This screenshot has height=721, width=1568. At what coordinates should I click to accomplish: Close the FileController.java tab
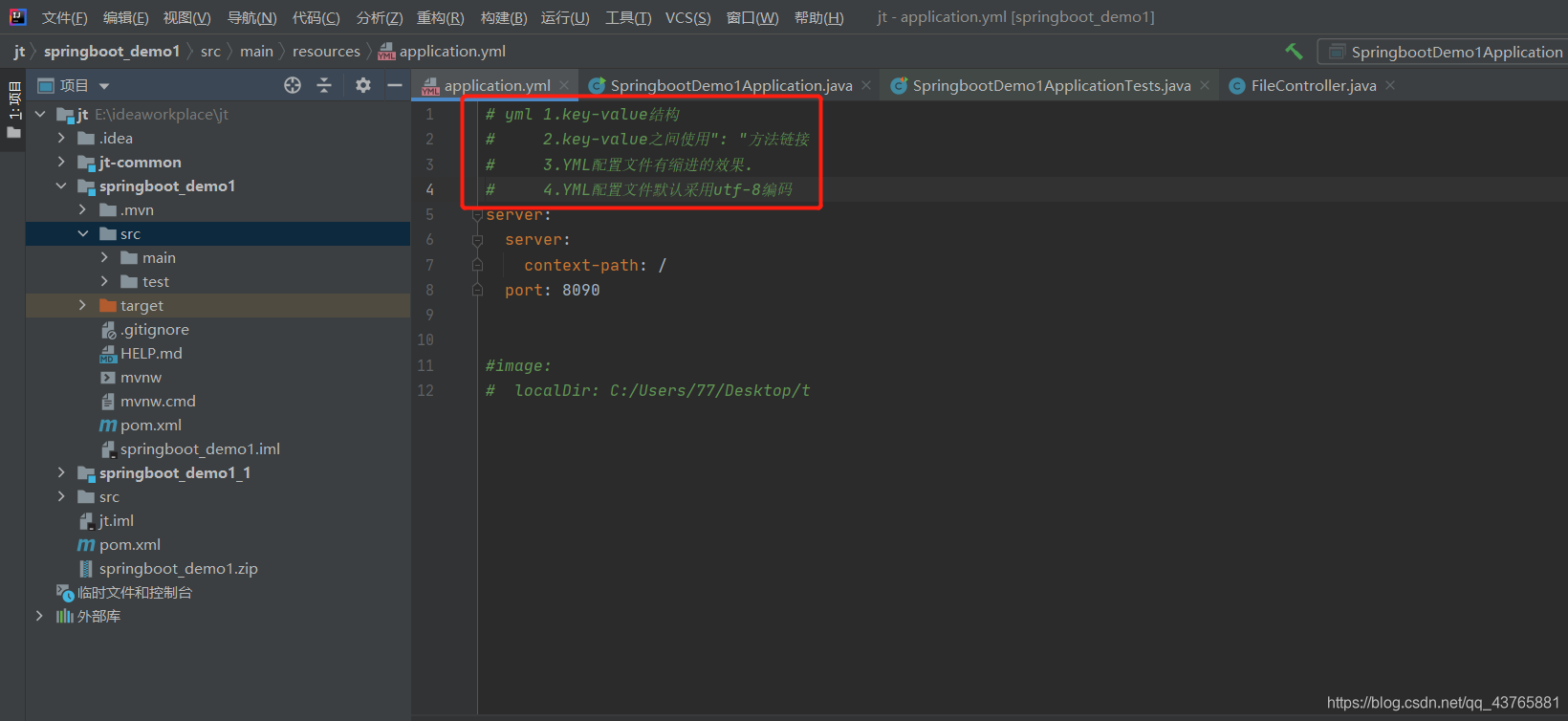pyautogui.click(x=1390, y=85)
